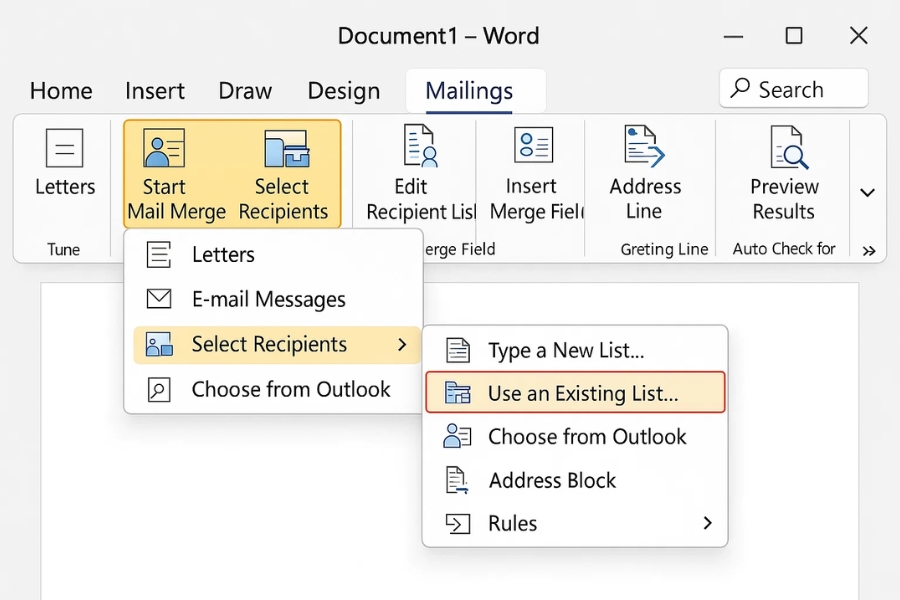Collapse the ribbon with the chevron

tap(866, 190)
